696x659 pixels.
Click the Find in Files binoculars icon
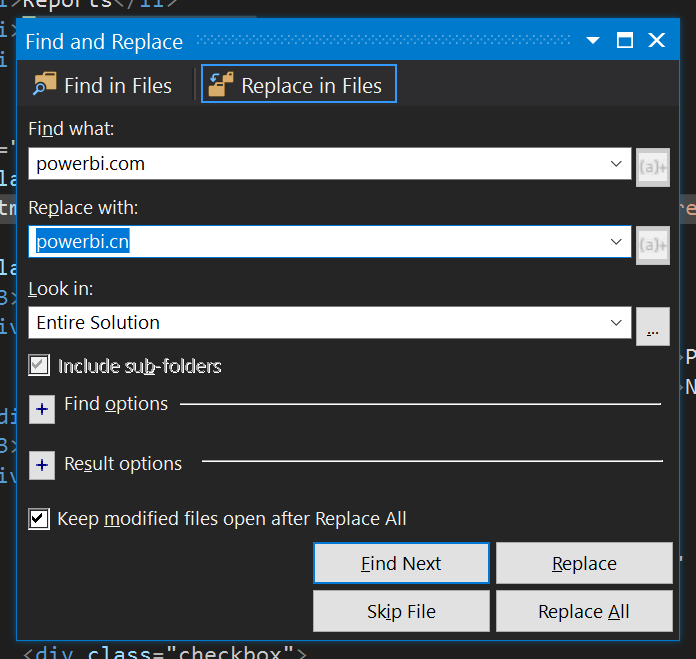(44, 85)
